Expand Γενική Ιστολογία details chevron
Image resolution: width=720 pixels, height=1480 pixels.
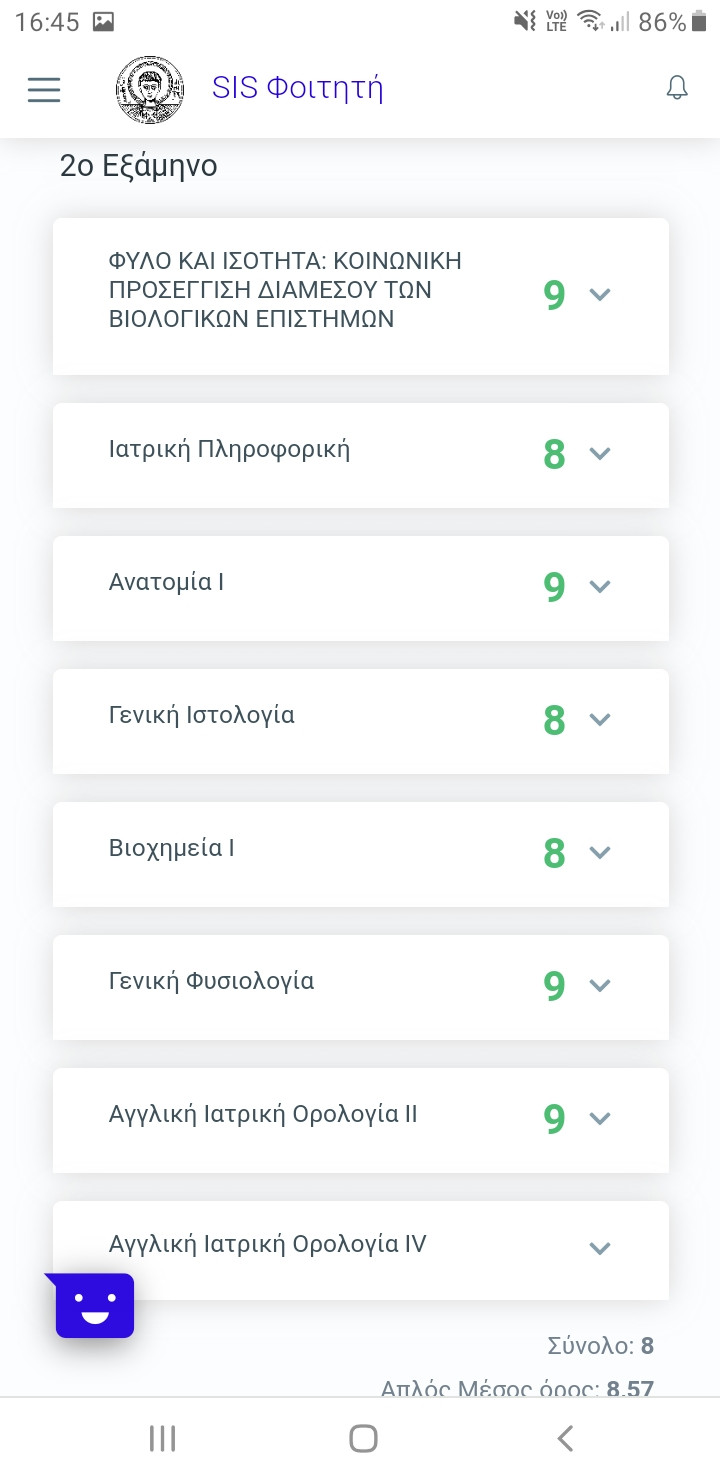tap(600, 719)
